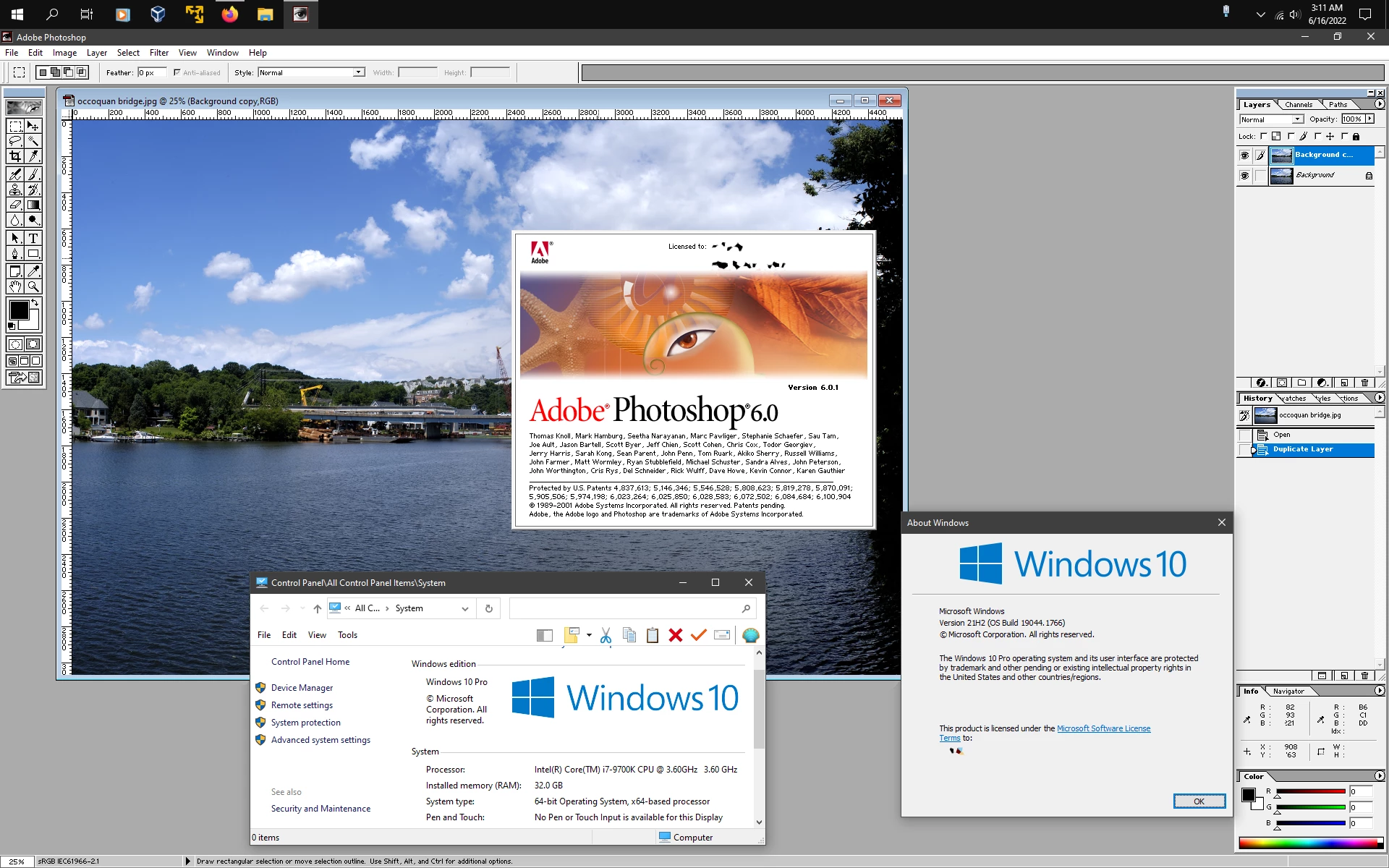
Task: Enable the lock transparent pixels checkbox
Action: click(x=1264, y=136)
